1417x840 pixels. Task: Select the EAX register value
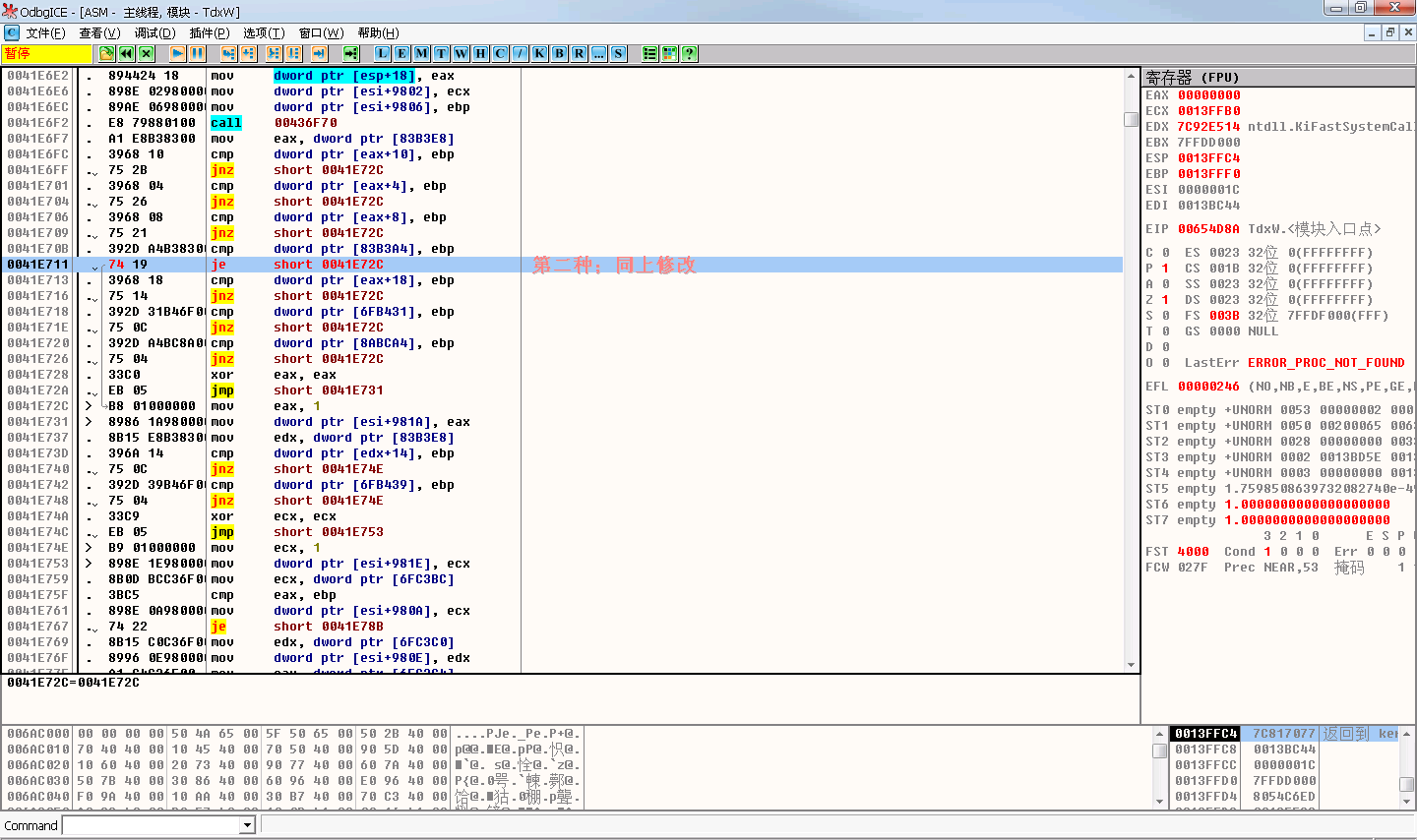click(x=1209, y=95)
